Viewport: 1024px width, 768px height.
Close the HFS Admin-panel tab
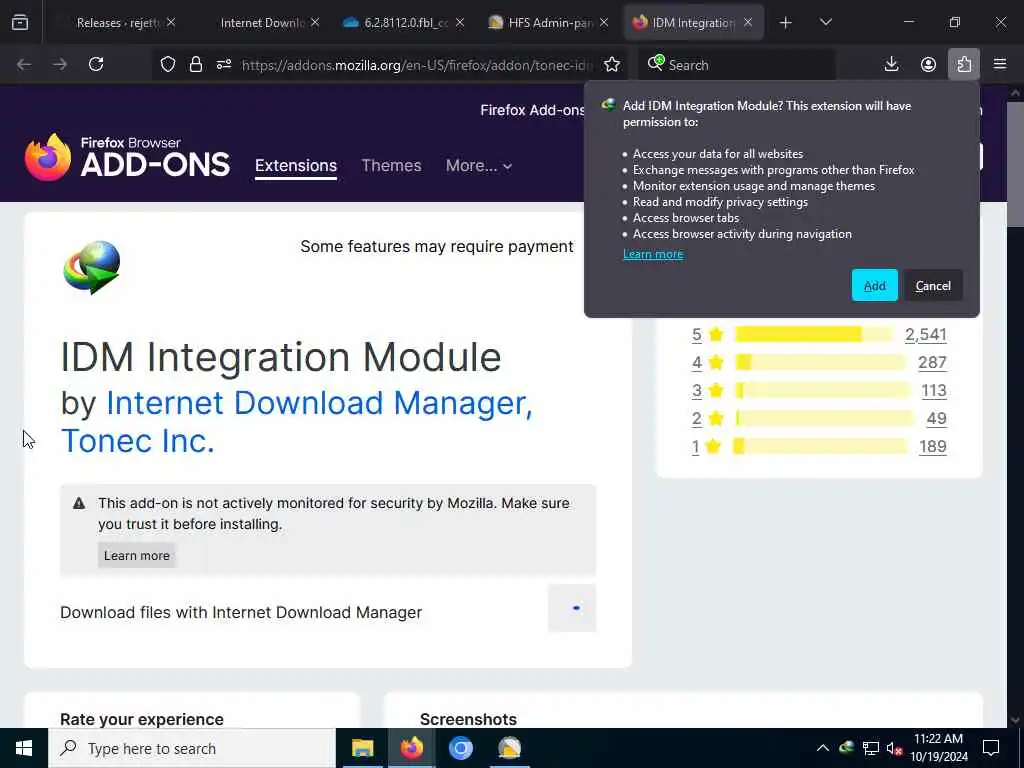click(x=604, y=22)
